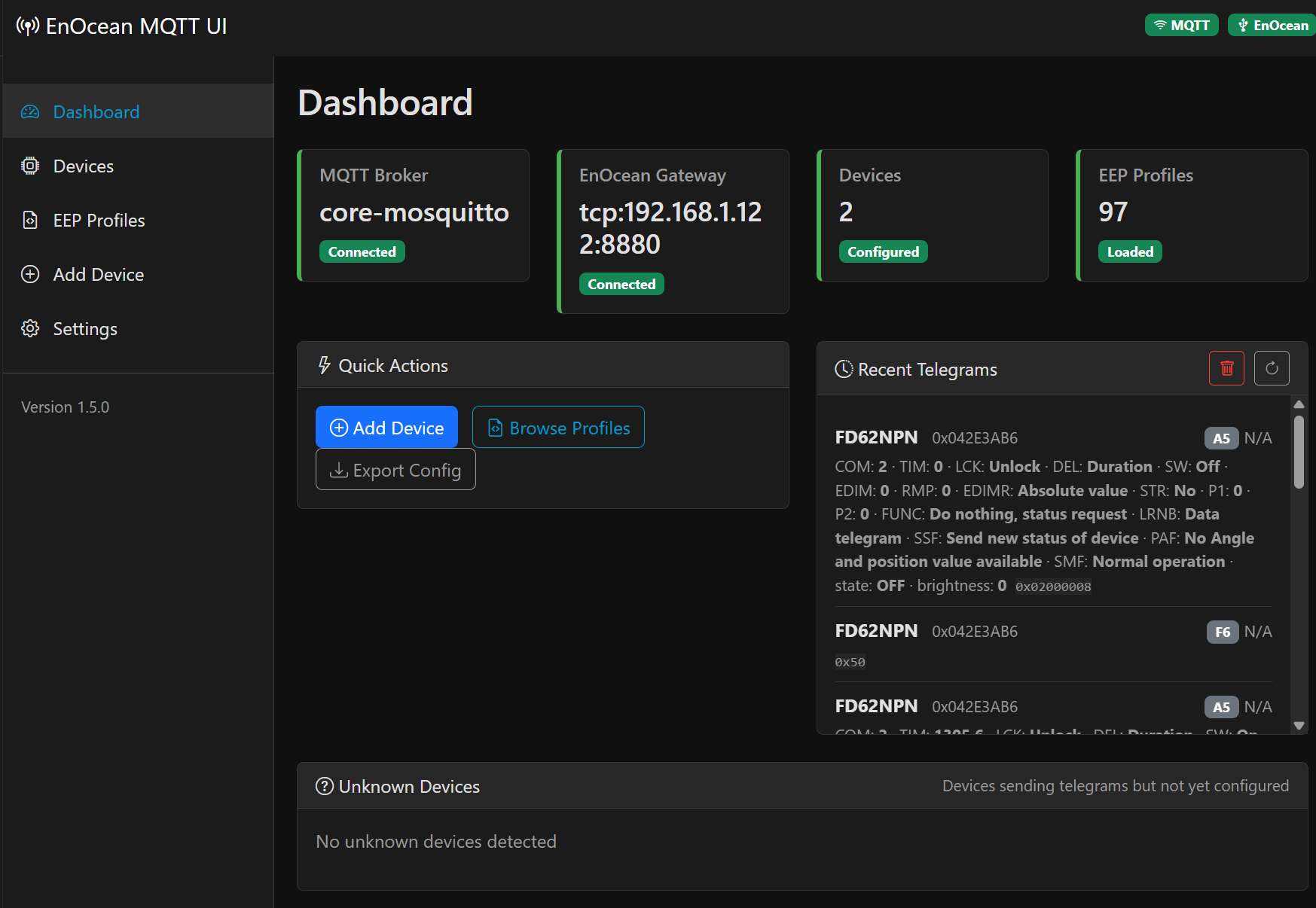Click the EEP Profiles file icon in sidebar
This screenshot has height=908, width=1316.
click(30, 221)
